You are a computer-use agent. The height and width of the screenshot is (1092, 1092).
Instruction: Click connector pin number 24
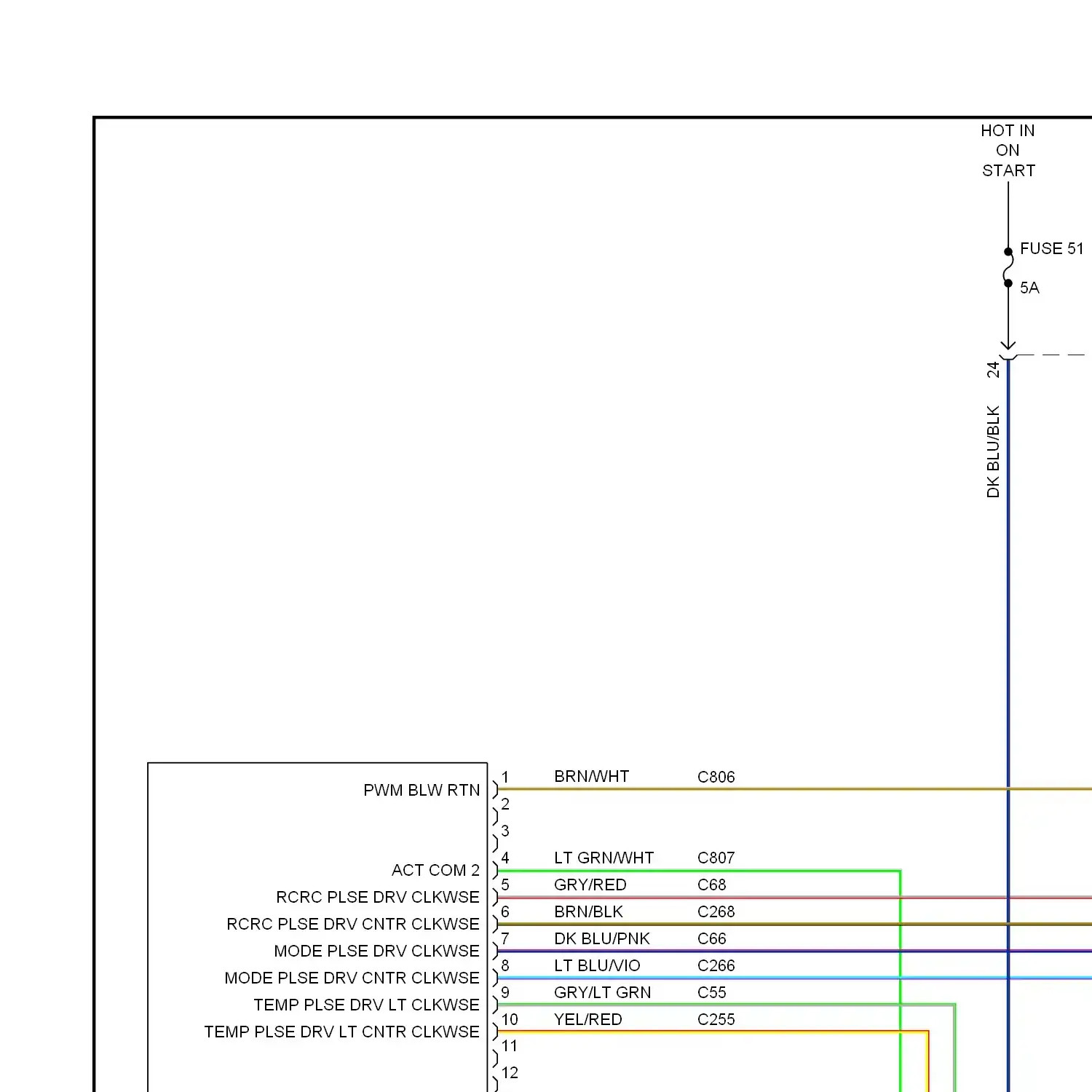pos(993,370)
